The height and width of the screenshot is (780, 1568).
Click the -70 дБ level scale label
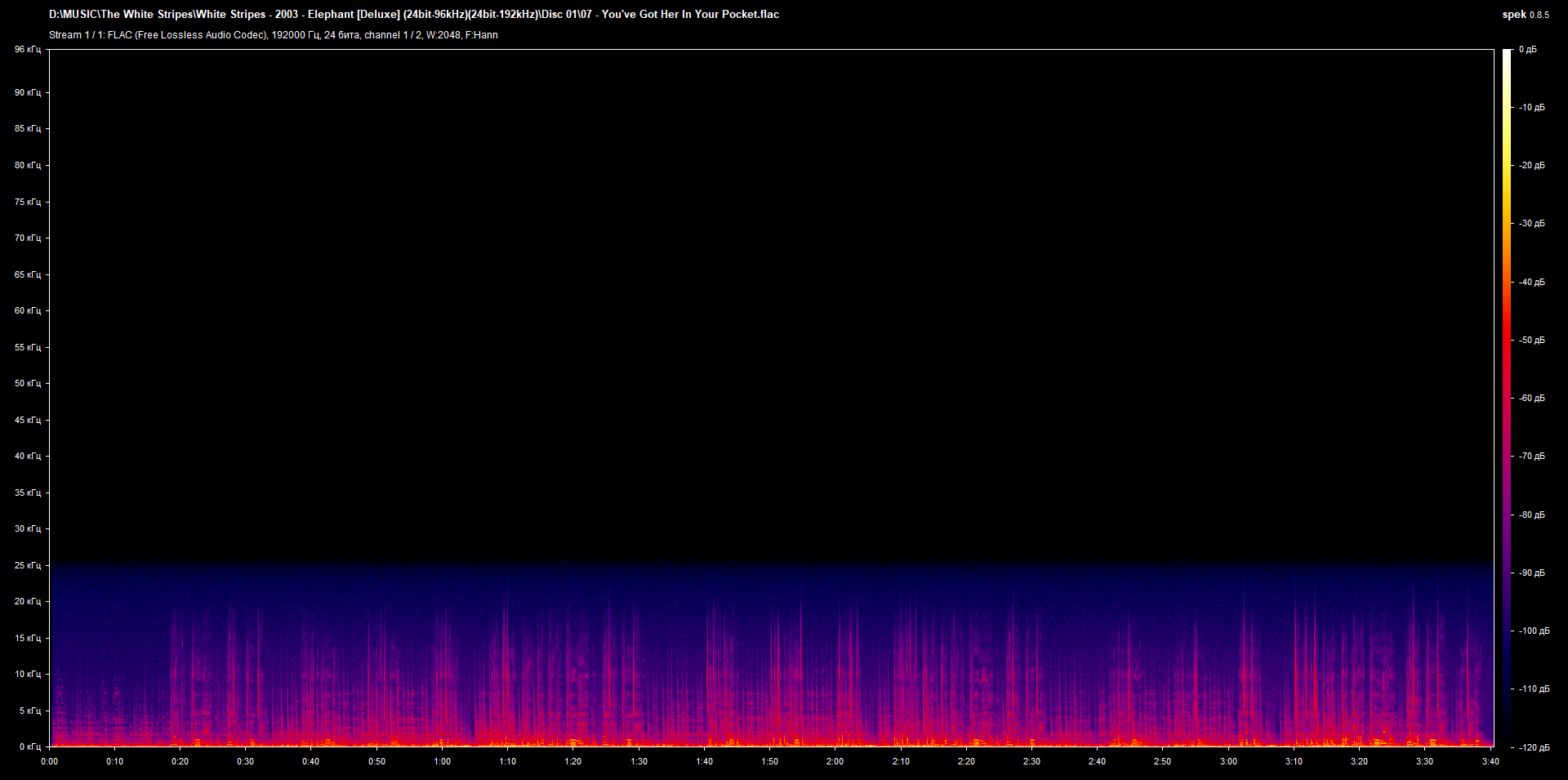[x=1532, y=457]
